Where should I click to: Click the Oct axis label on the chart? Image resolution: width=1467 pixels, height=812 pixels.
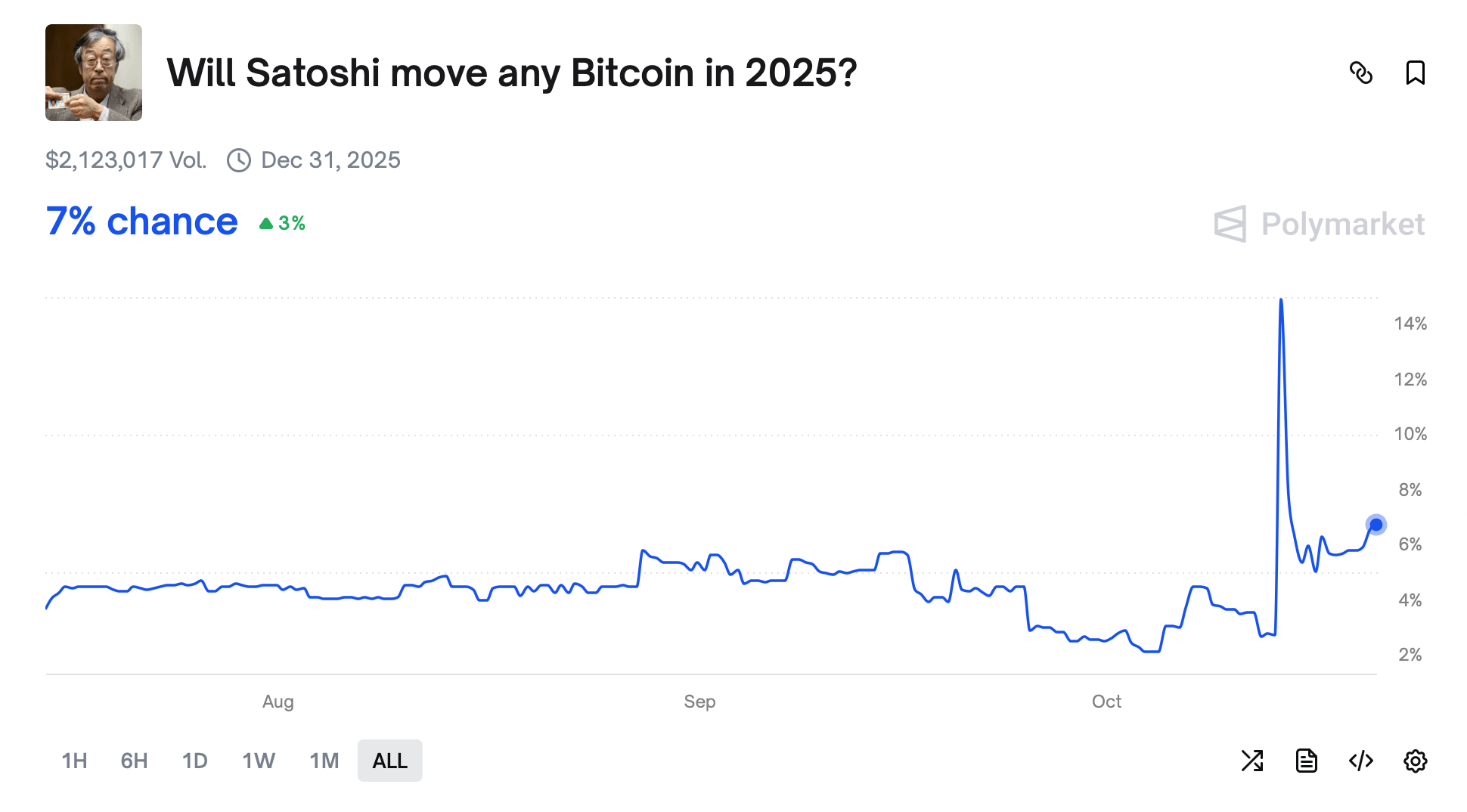tap(1106, 701)
